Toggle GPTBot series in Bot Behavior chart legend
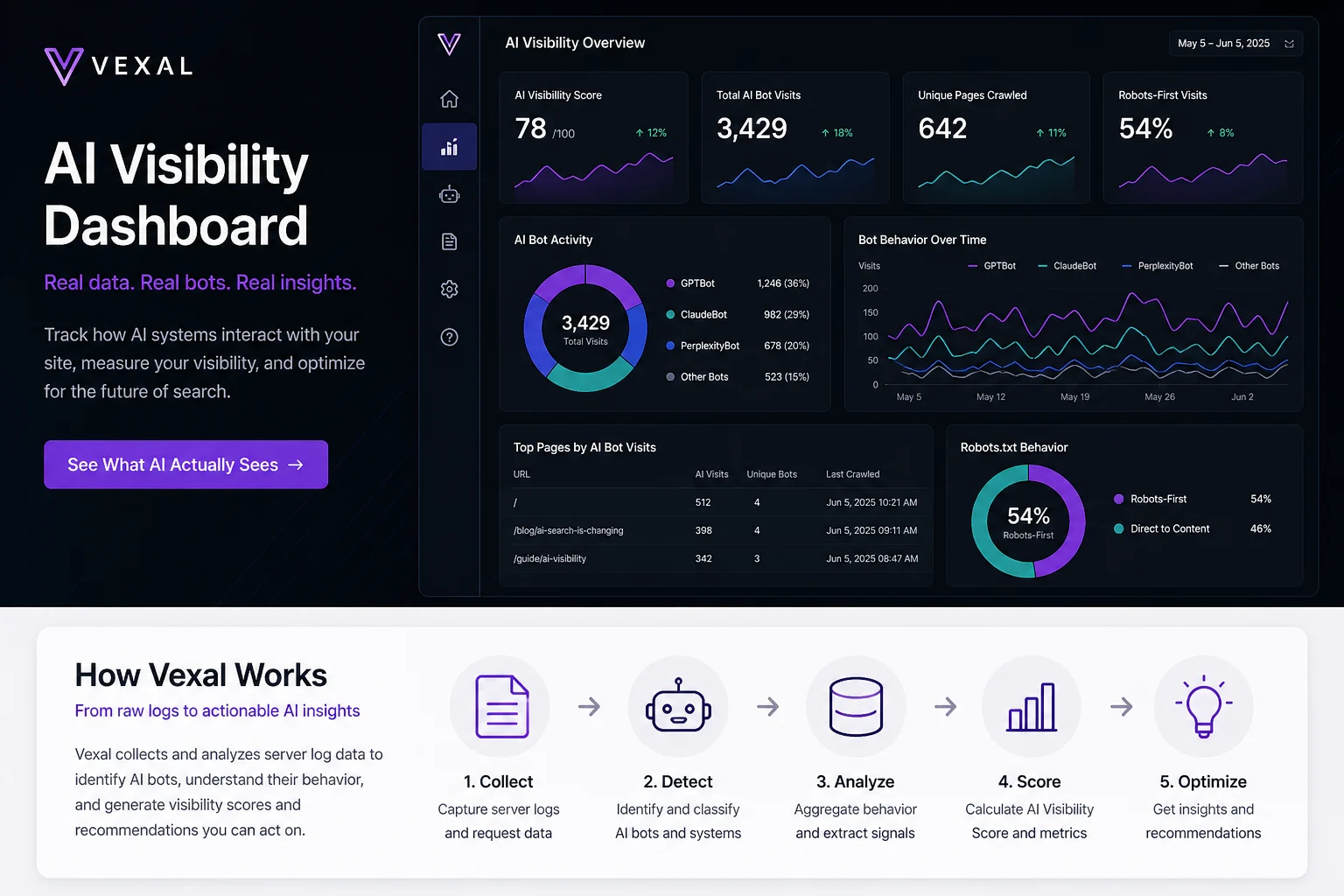This screenshot has height=896, width=1344. coord(991,266)
